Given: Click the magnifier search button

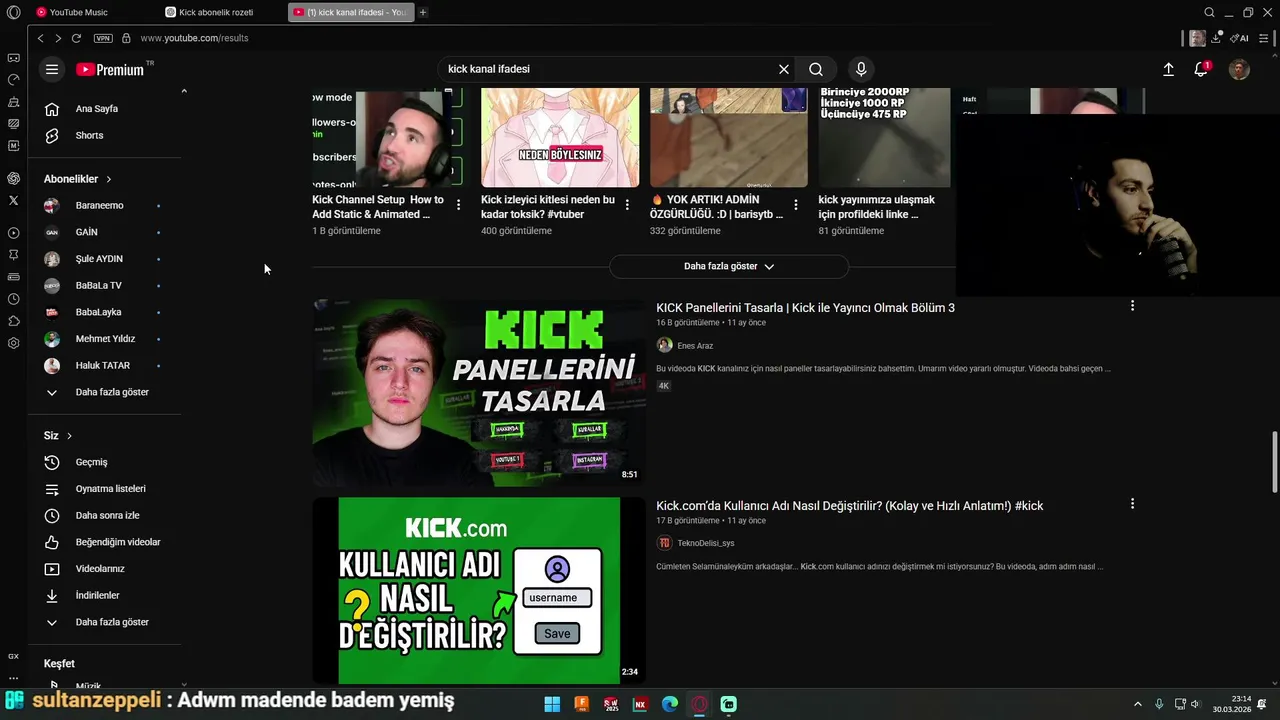Looking at the screenshot, I should click(x=816, y=69).
